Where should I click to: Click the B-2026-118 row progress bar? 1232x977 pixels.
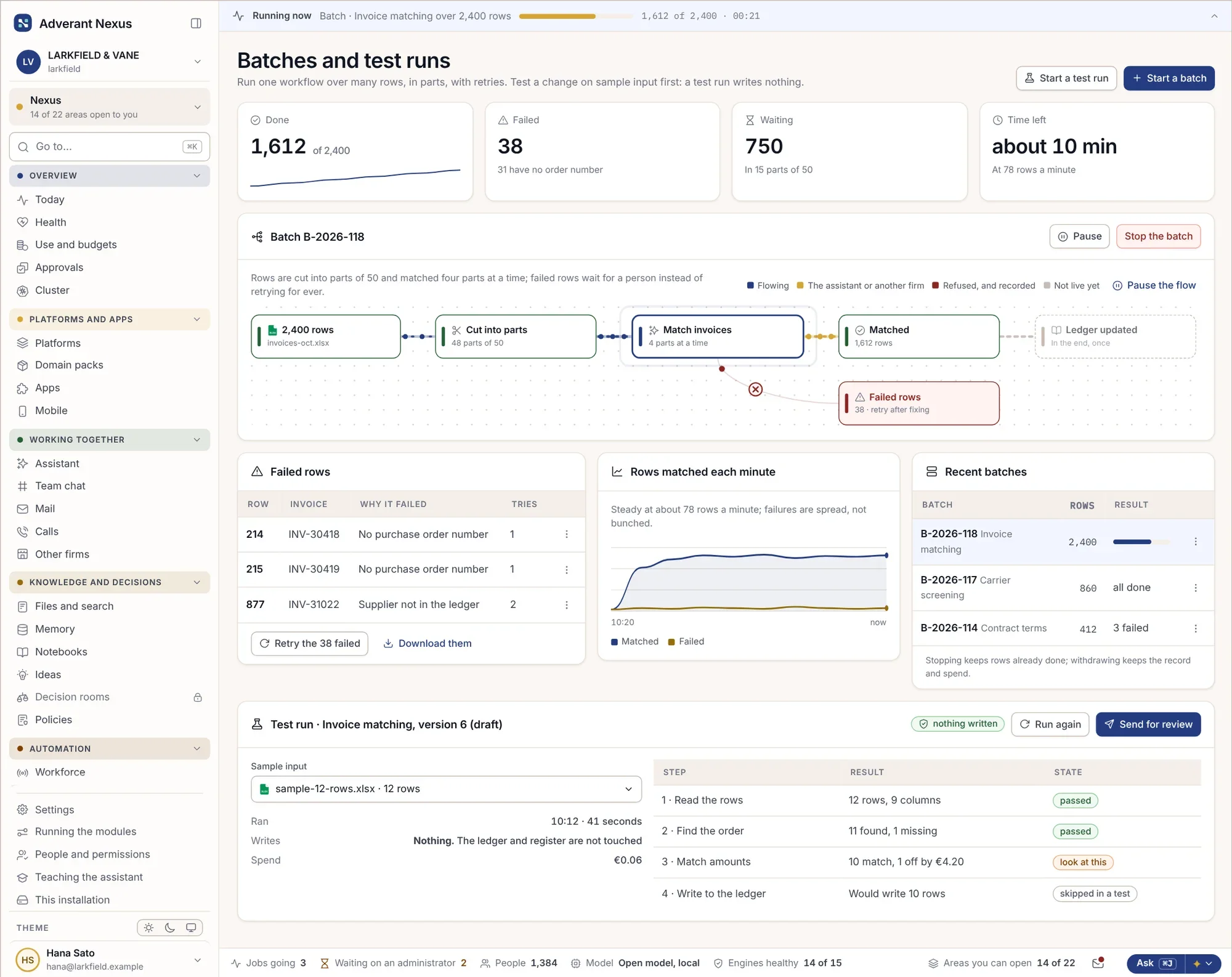pos(1141,542)
